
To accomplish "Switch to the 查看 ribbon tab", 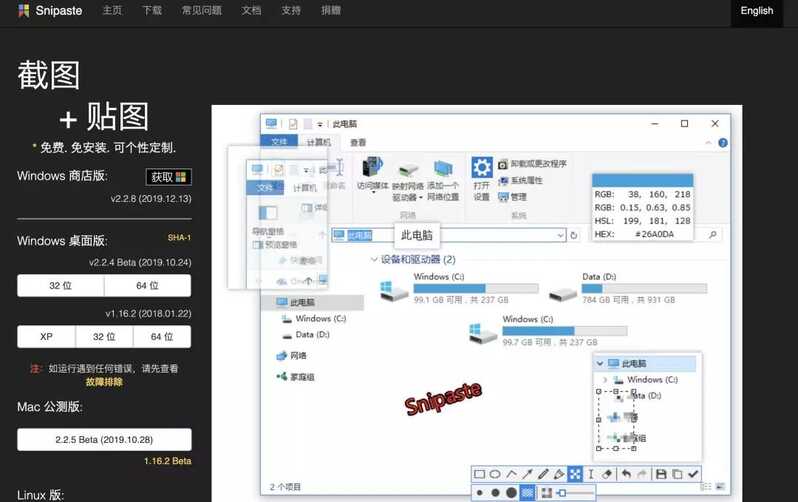I will coord(358,143).
